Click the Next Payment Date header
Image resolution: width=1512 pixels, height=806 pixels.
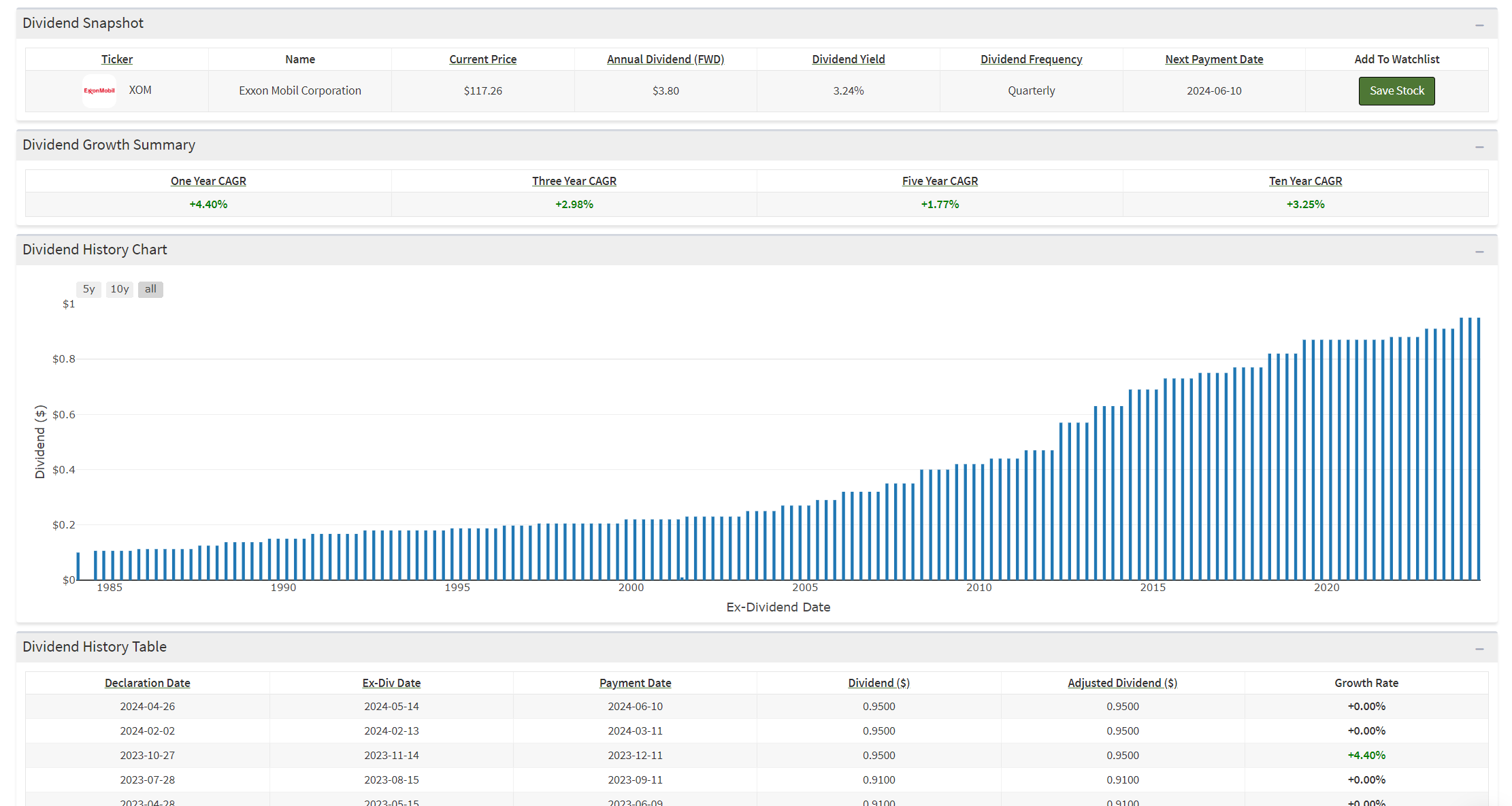1213,59
